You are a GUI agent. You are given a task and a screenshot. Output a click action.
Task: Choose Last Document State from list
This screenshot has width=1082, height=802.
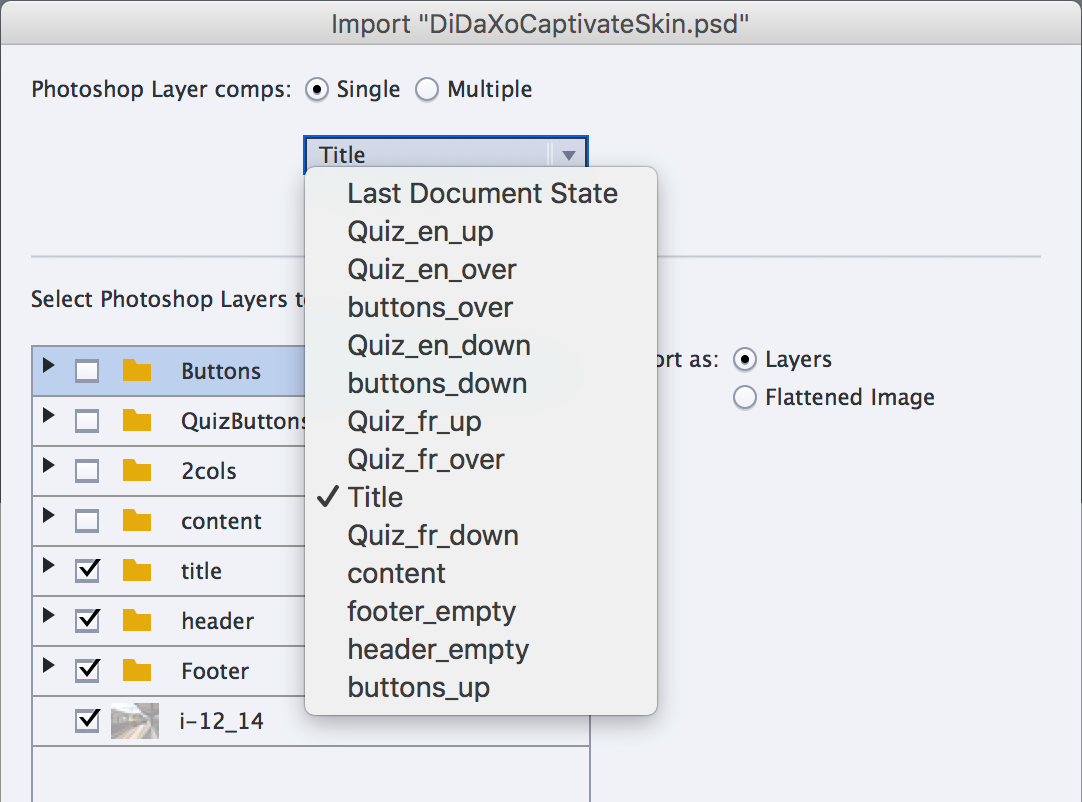click(482, 193)
